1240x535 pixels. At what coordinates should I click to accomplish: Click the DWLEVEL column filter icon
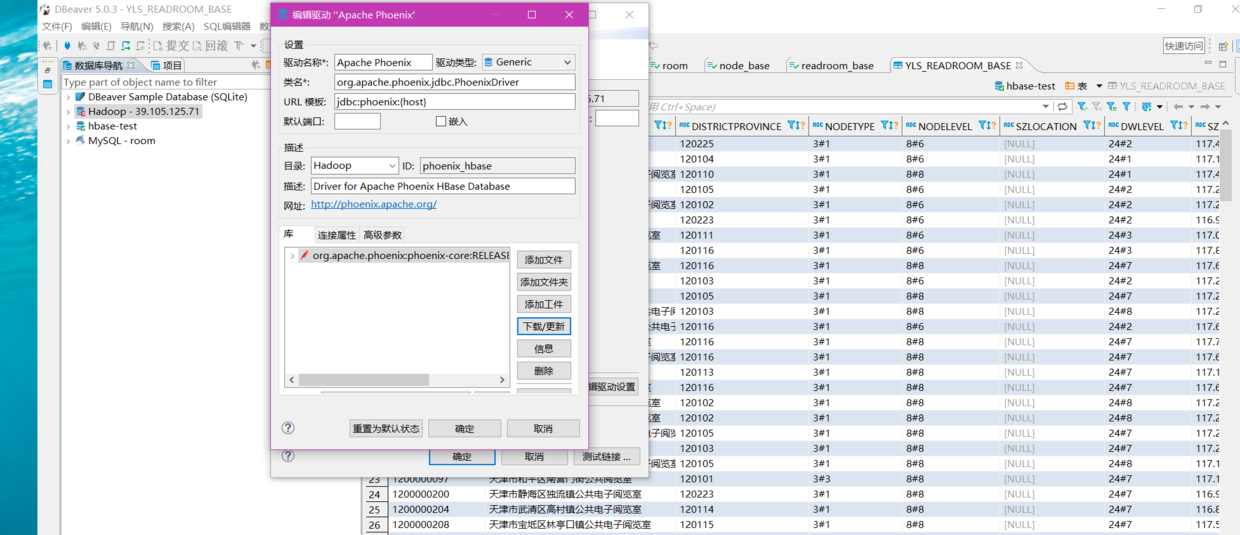pyautogui.click(x=1174, y=126)
